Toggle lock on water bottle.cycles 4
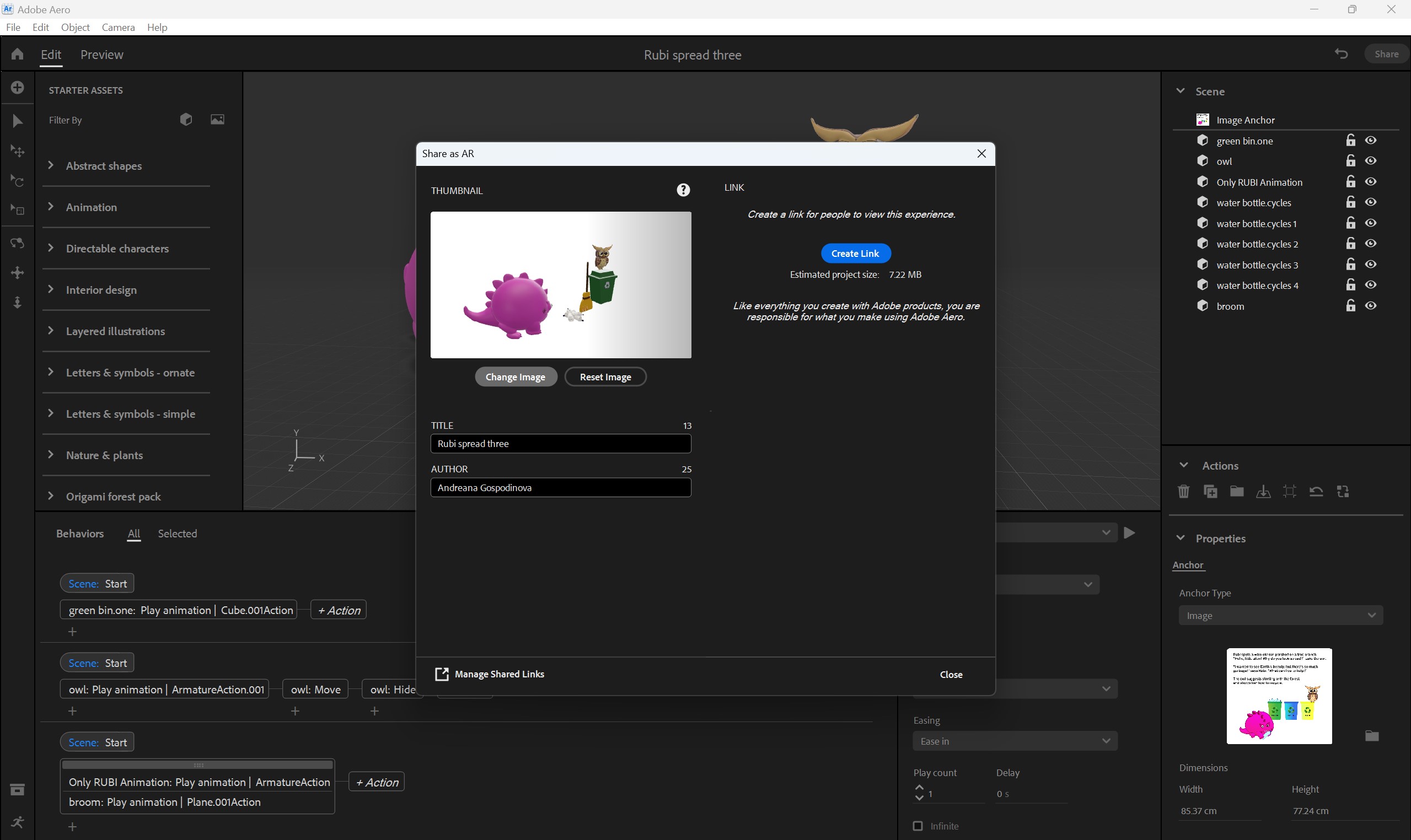 pos(1351,285)
